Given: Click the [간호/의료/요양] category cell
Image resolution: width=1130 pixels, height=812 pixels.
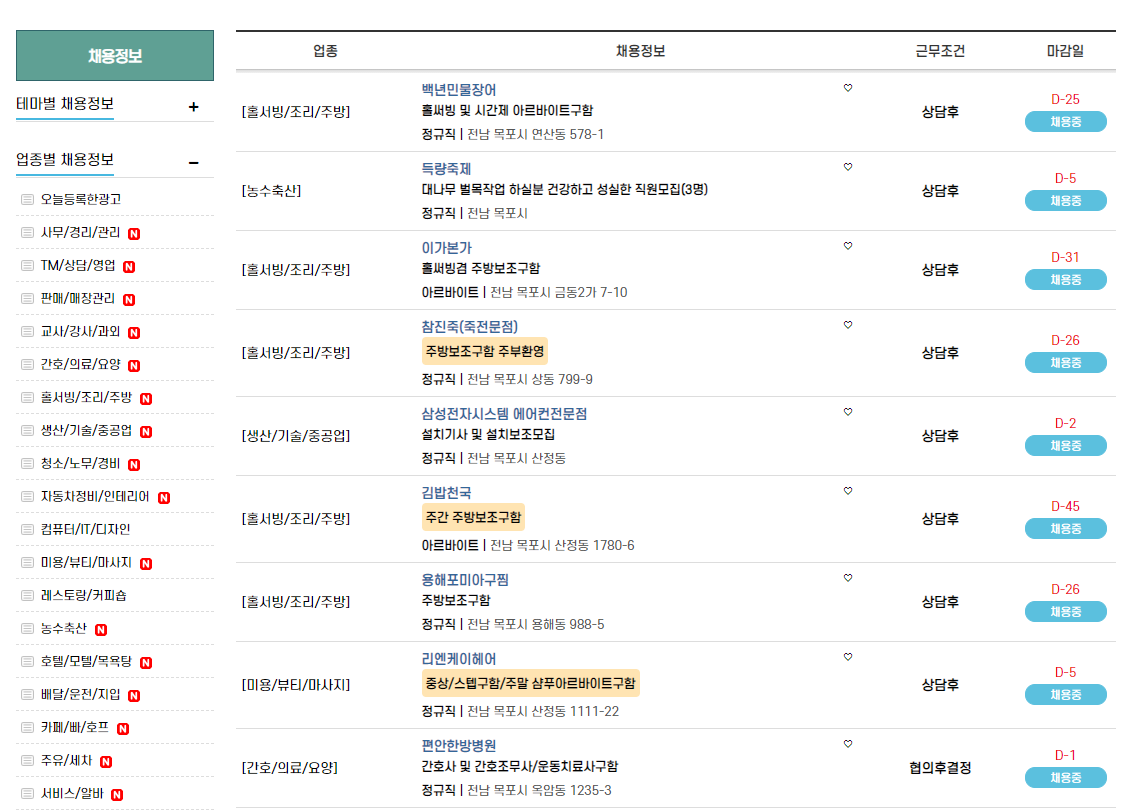Looking at the screenshot, I should pyautogui.click(x=289, y=768).
